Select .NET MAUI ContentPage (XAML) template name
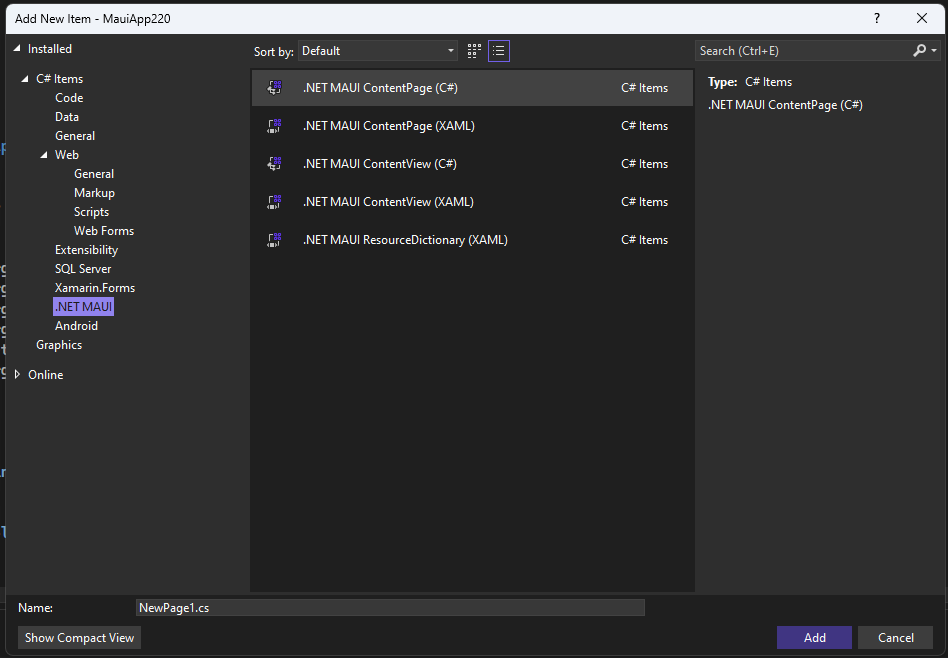 389,126
